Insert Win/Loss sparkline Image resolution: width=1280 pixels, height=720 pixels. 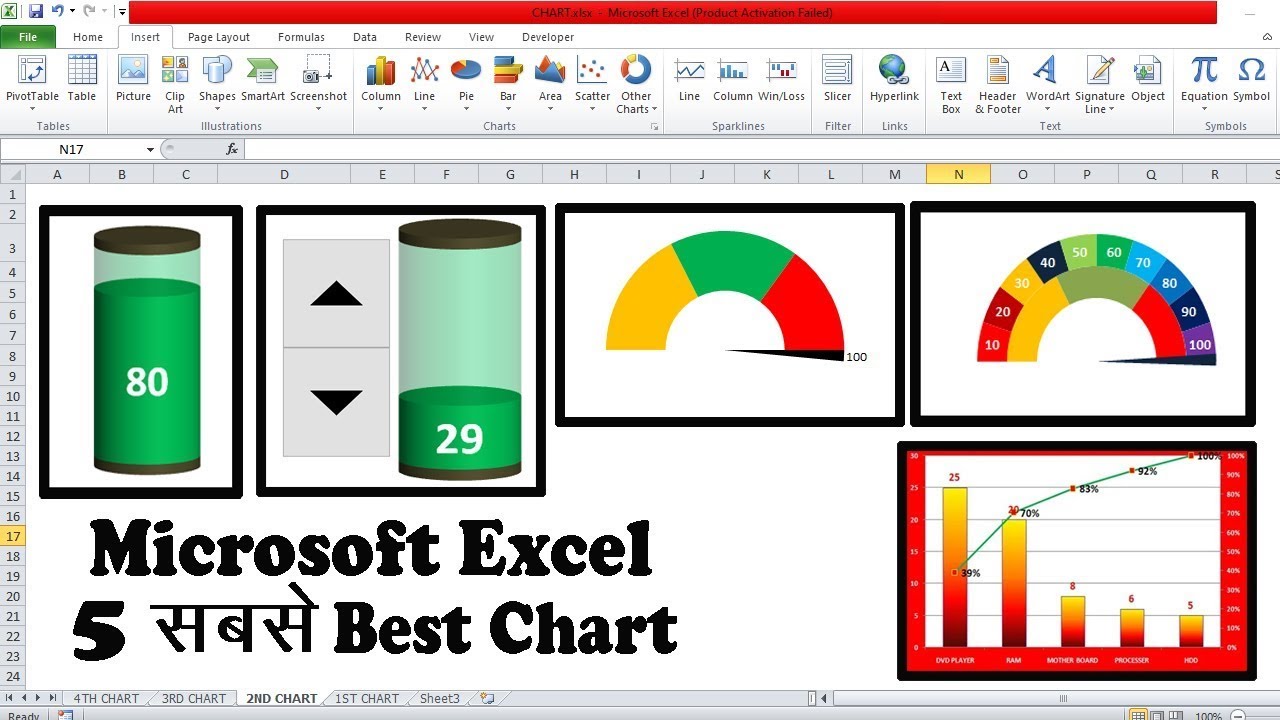[781, 79]
